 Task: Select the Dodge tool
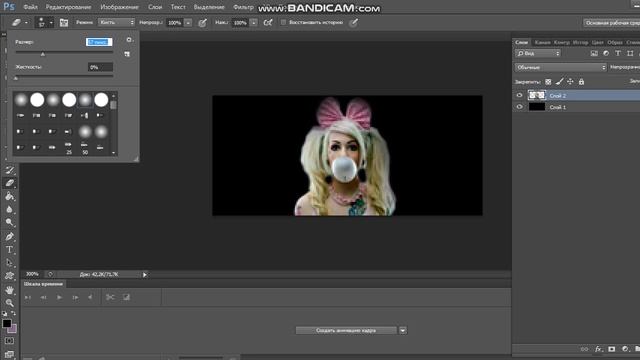(x=10, y=222)
